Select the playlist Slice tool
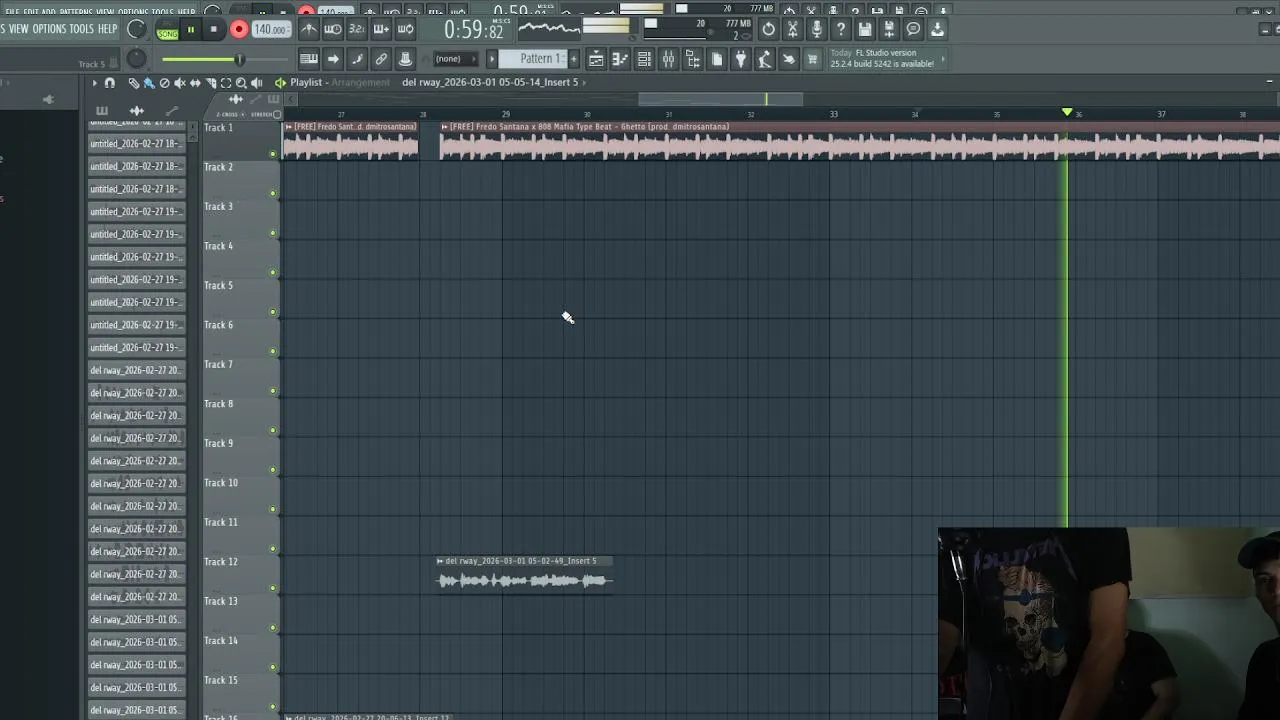Image resolution: width=1280 pixels, height=720 pixels. pyautogui.click(x=210, y=83)
